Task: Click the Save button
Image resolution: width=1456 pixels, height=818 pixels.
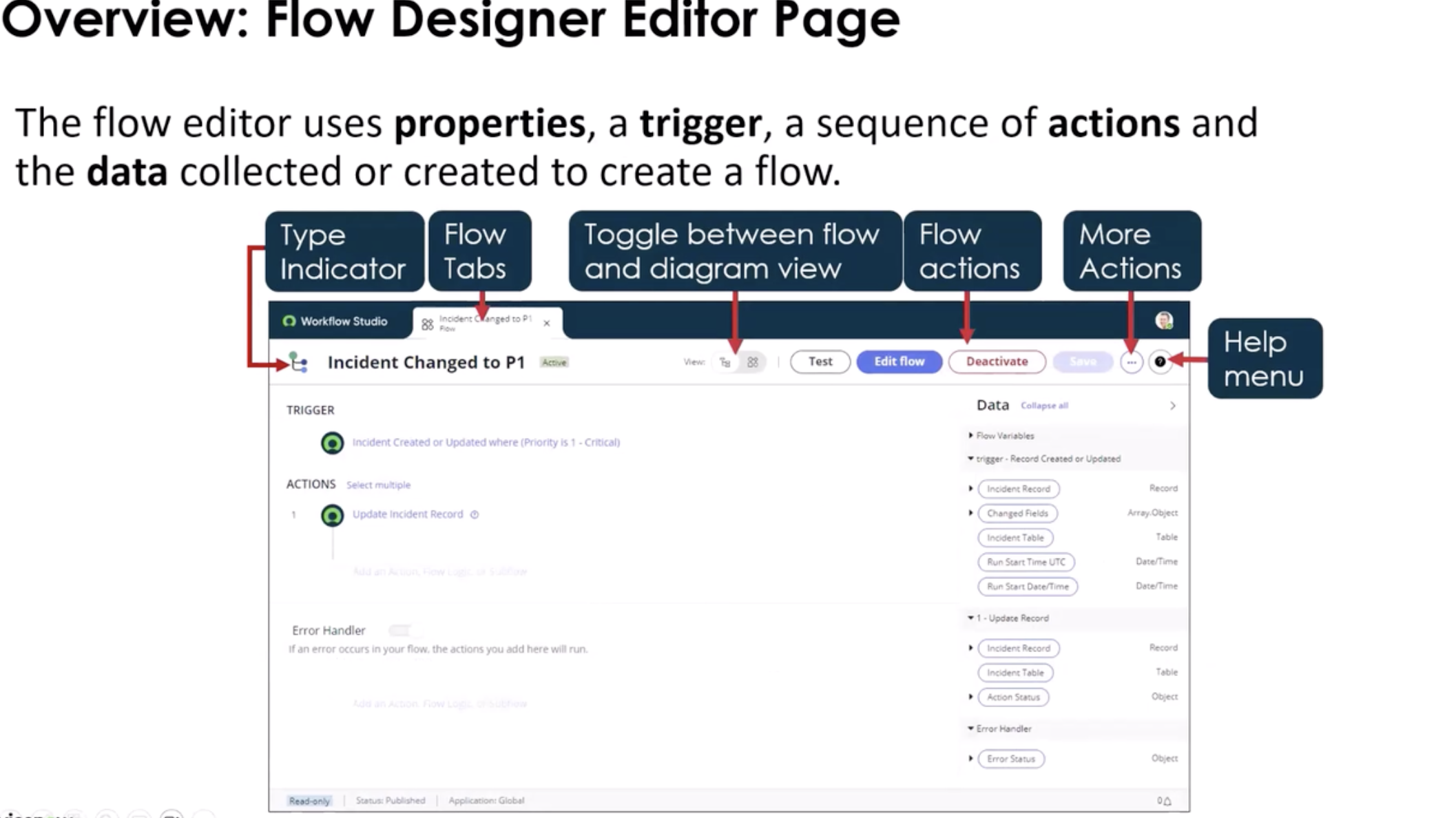Action: 1083,362
